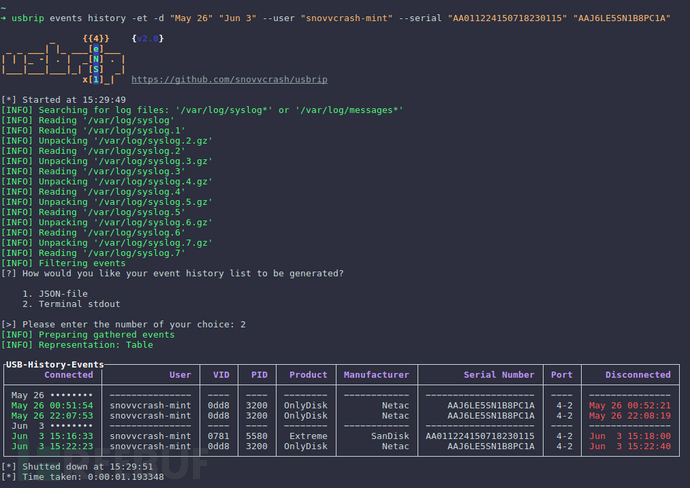The image size is (690, 488).
Task: Click the "VID" column header
Action: [220, 375]
